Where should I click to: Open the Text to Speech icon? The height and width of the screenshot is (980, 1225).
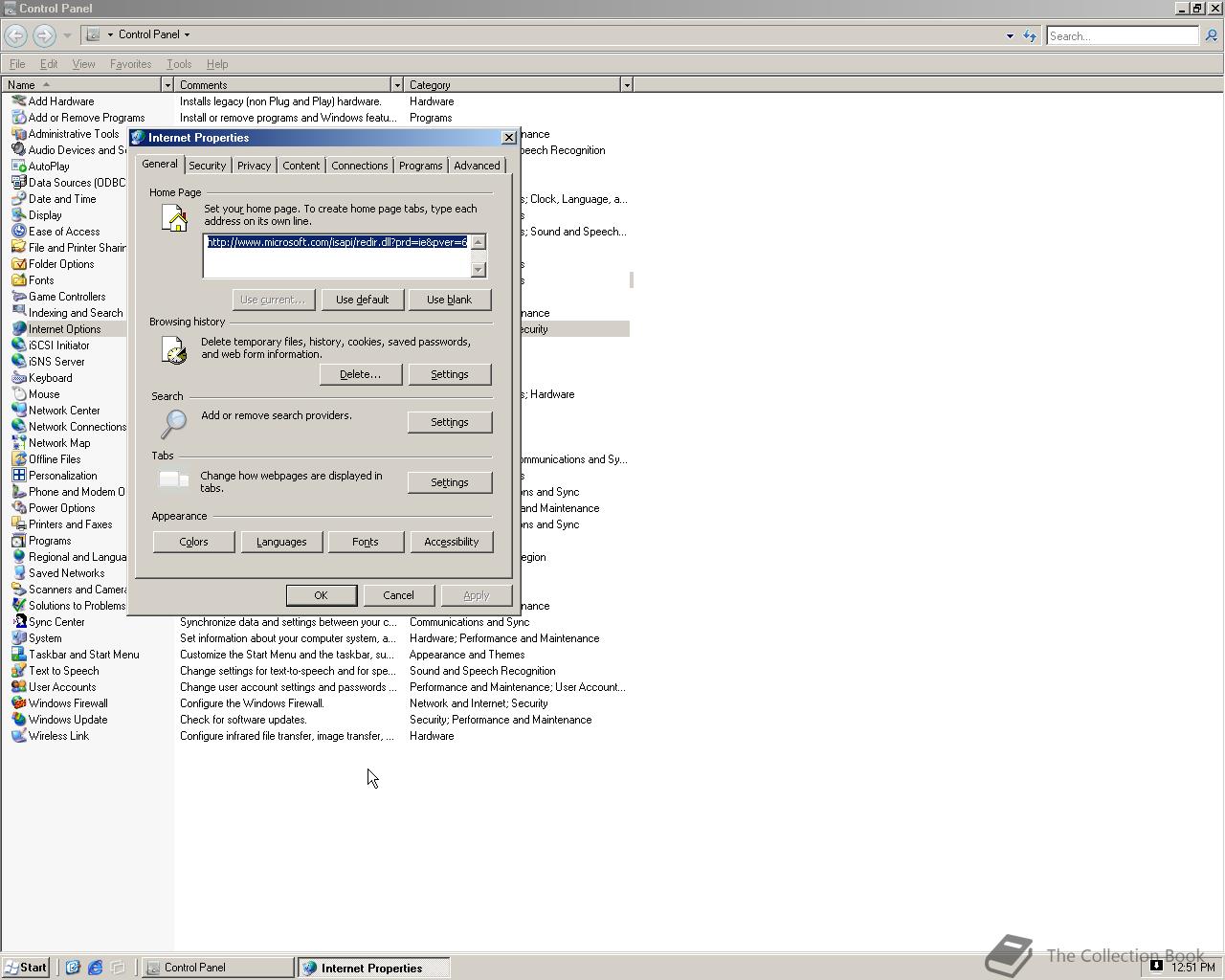pyautogui.click(x=18, y=671)
